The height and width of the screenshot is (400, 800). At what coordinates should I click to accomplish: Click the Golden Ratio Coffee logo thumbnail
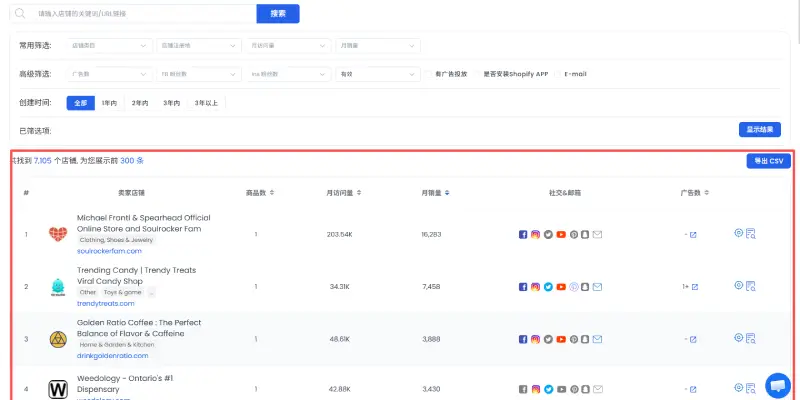point(58,339)
